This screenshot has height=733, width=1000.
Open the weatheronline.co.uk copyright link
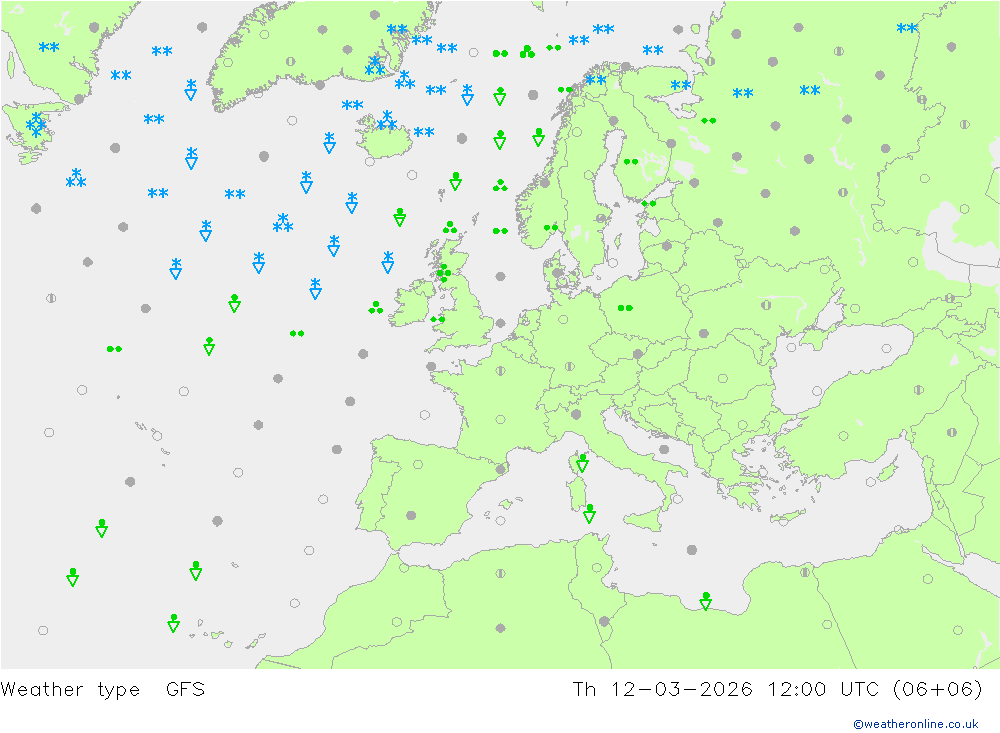(916, 724)
